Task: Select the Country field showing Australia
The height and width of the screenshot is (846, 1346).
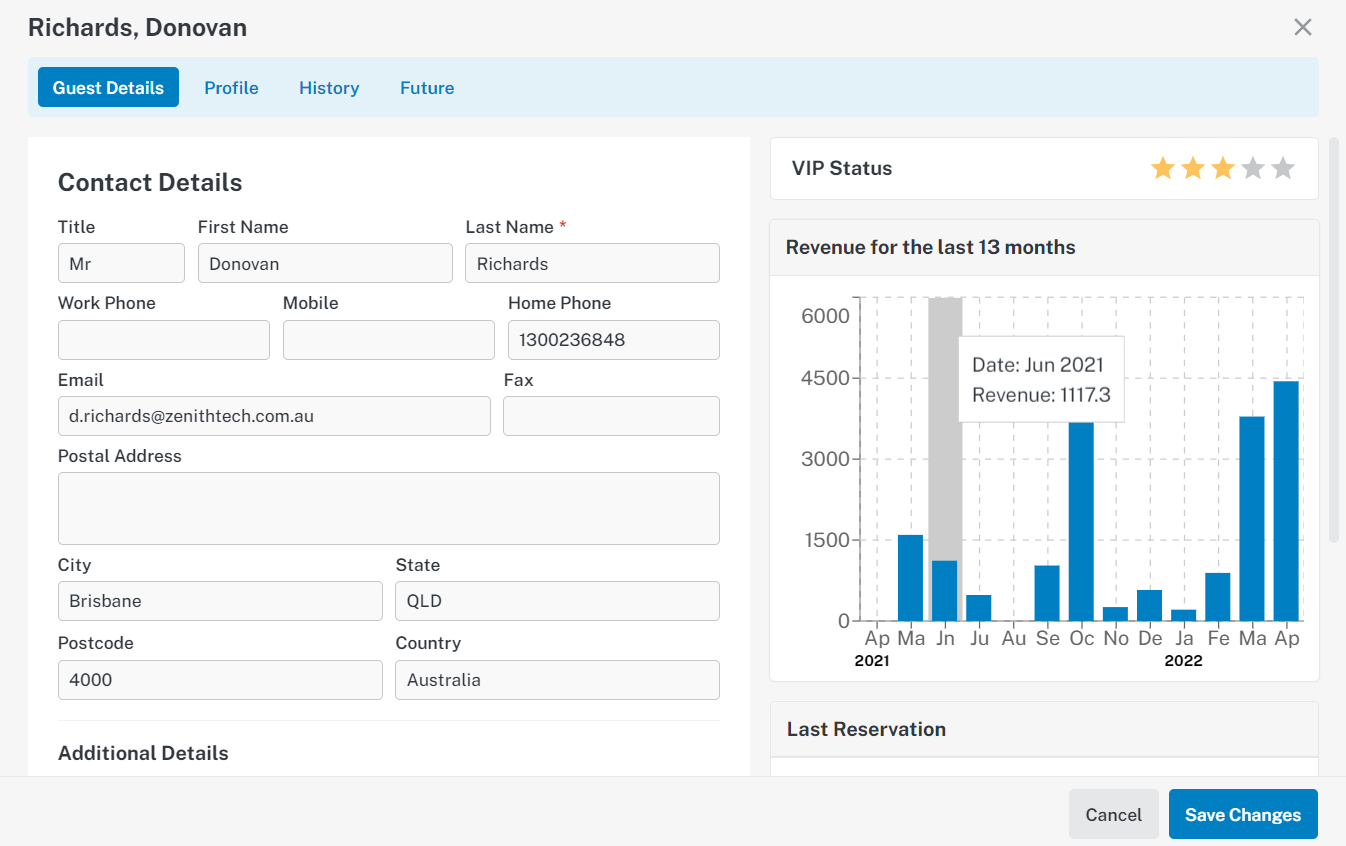Action: click(x=557, y=680)
